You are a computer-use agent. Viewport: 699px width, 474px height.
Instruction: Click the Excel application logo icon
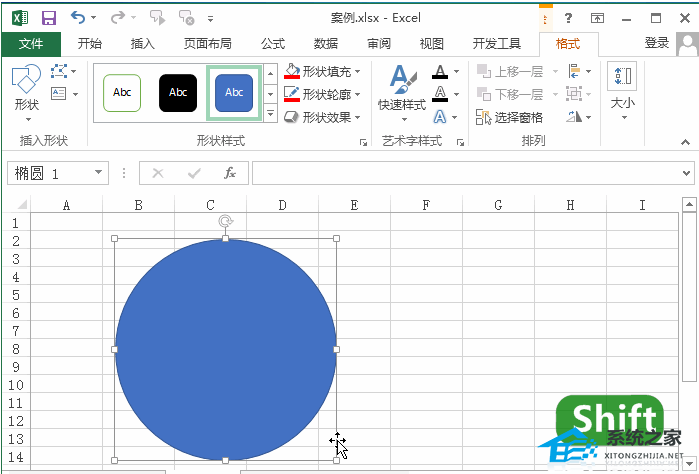[21, 18]
